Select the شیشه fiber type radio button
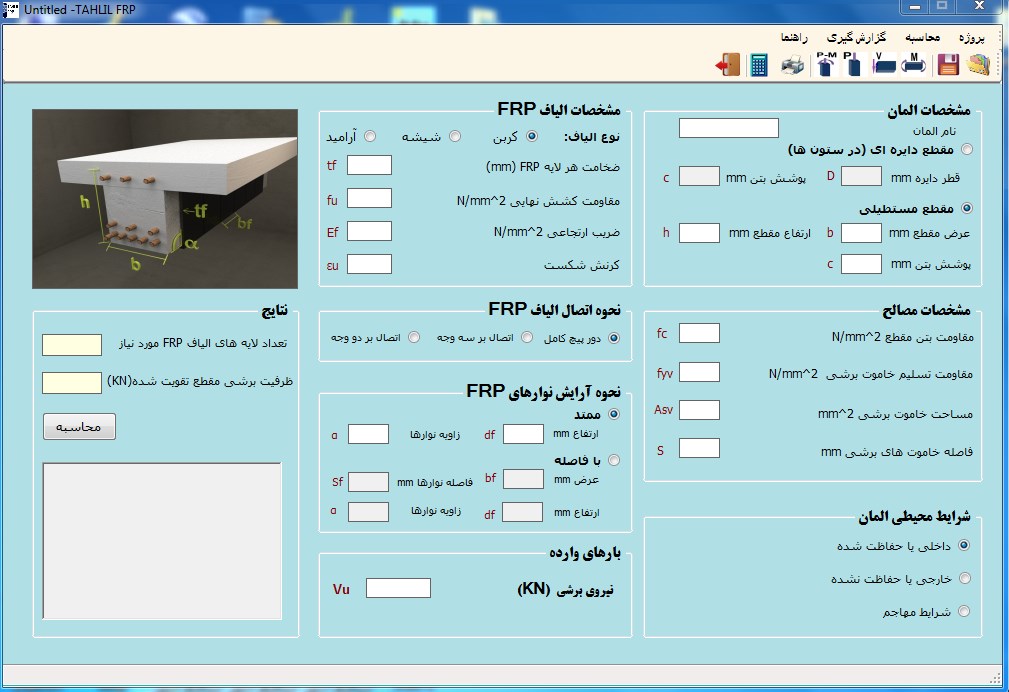Image resolution: width=1009 pixels, height=692 pixels. point(454,136)
